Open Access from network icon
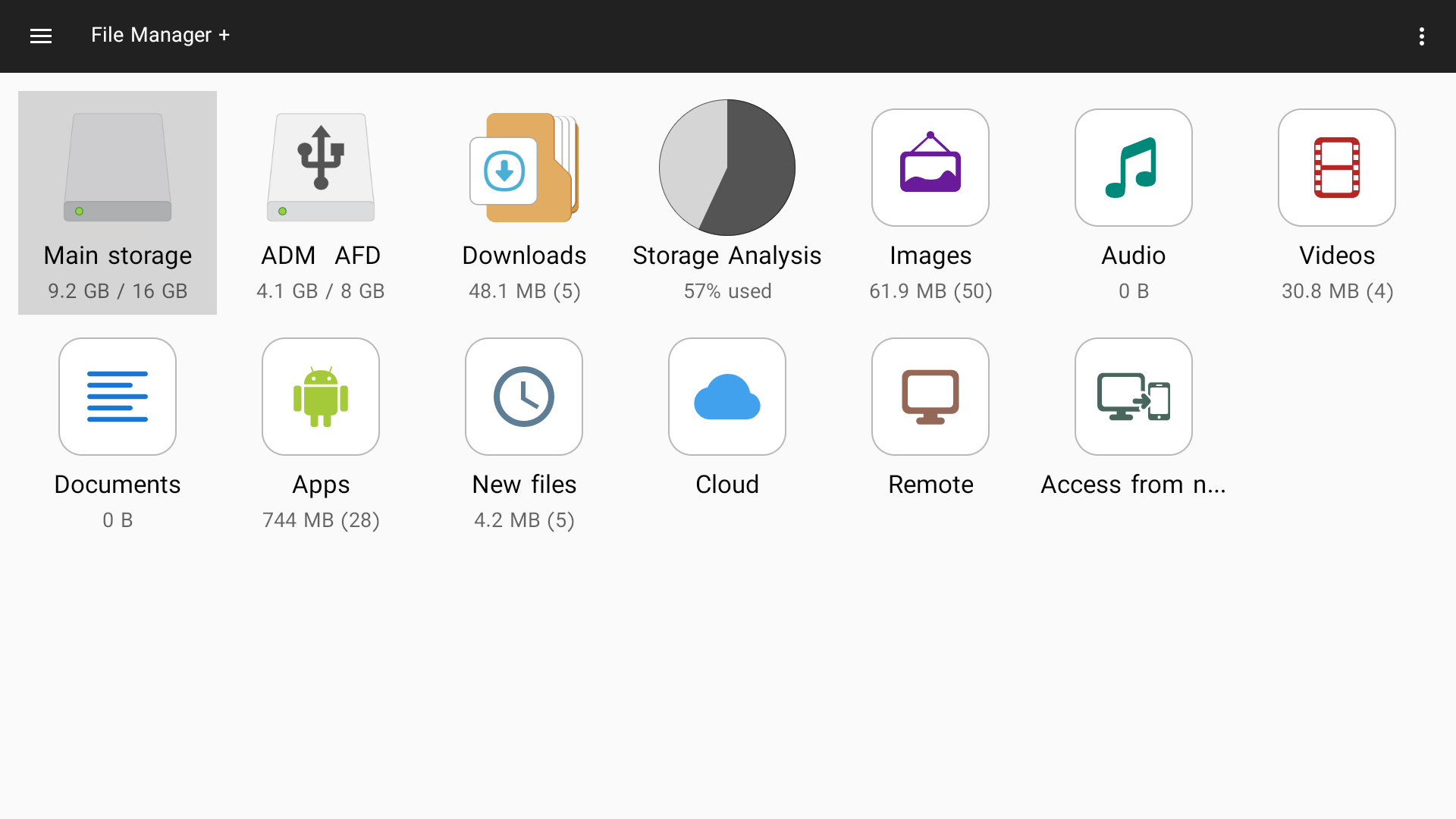1456x819 pixels. 1133,396
